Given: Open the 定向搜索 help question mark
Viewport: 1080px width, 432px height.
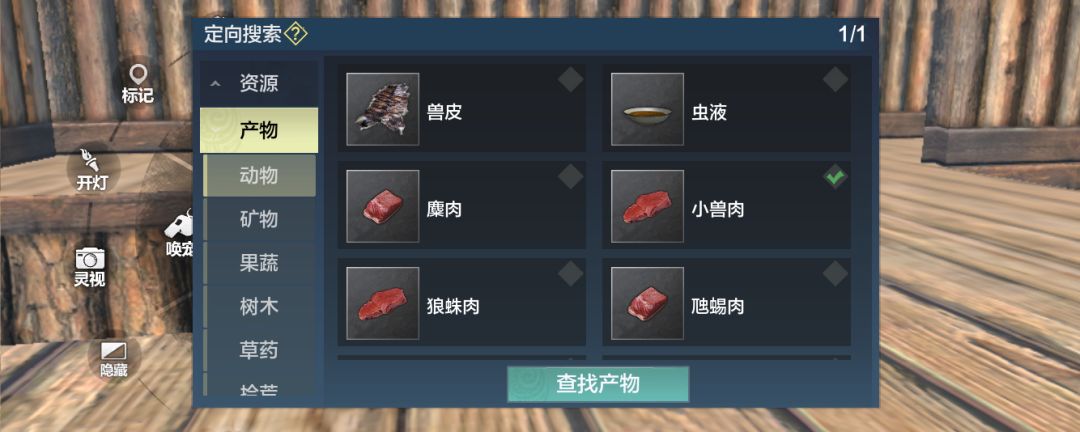Looking at the screenshot, I should click(295, 34).
